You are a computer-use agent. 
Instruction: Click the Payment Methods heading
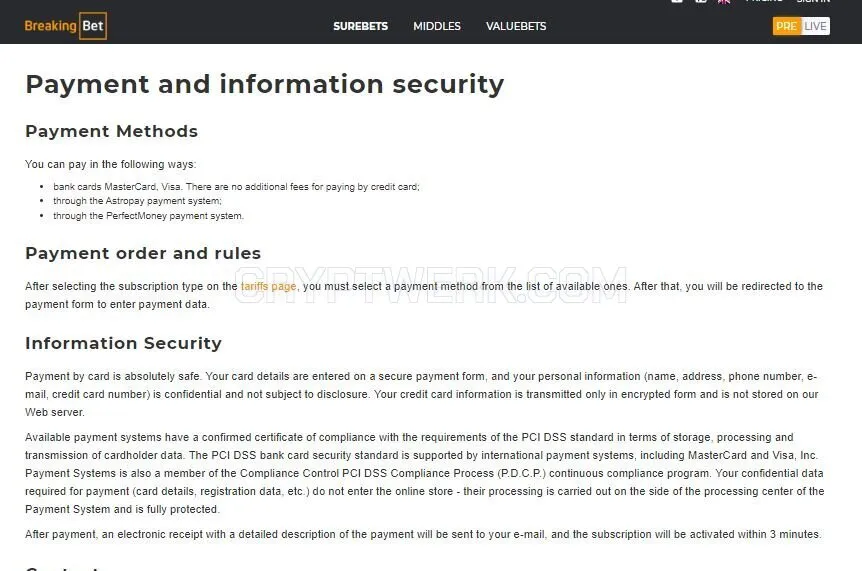point(112,131)
